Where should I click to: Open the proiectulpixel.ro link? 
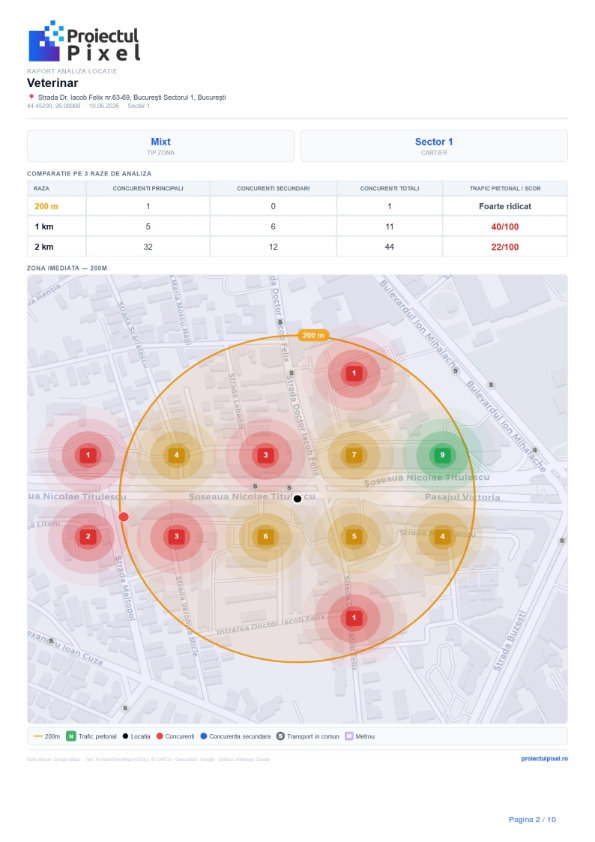click(x=544, y=759)
